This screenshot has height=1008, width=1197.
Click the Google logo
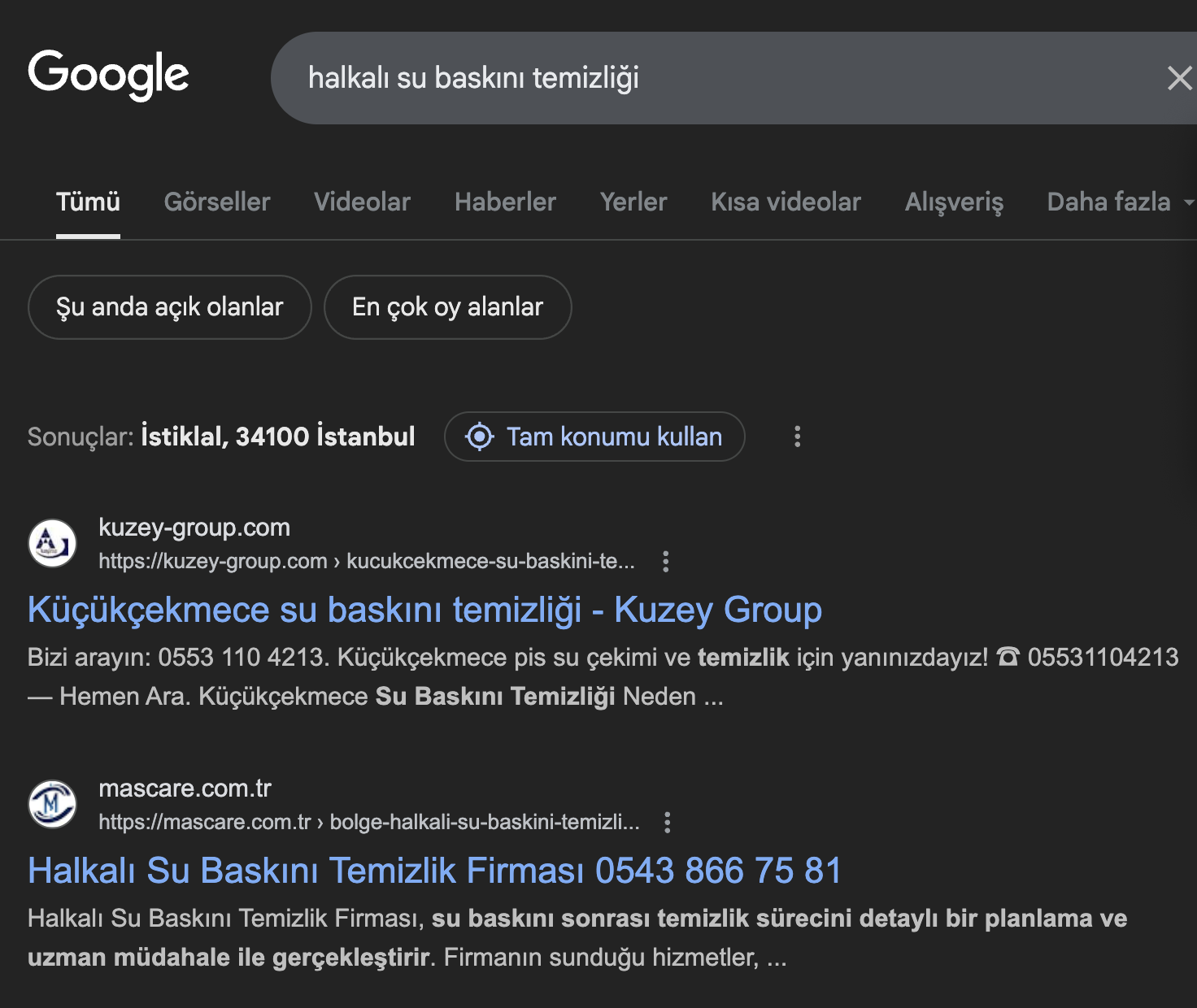(x=108, y=75)
